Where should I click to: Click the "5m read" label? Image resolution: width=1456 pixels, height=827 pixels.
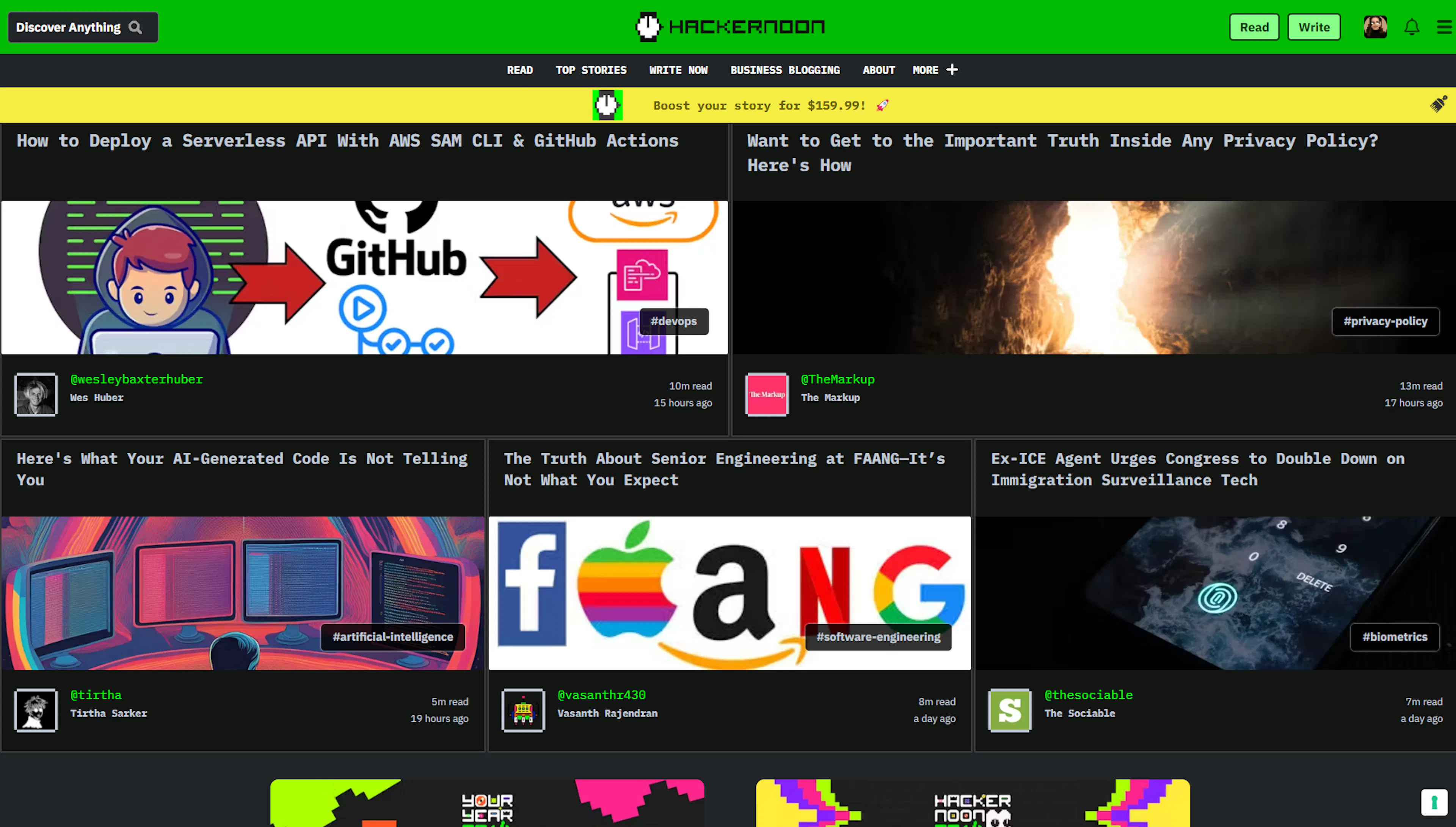[x=450, y=702]
